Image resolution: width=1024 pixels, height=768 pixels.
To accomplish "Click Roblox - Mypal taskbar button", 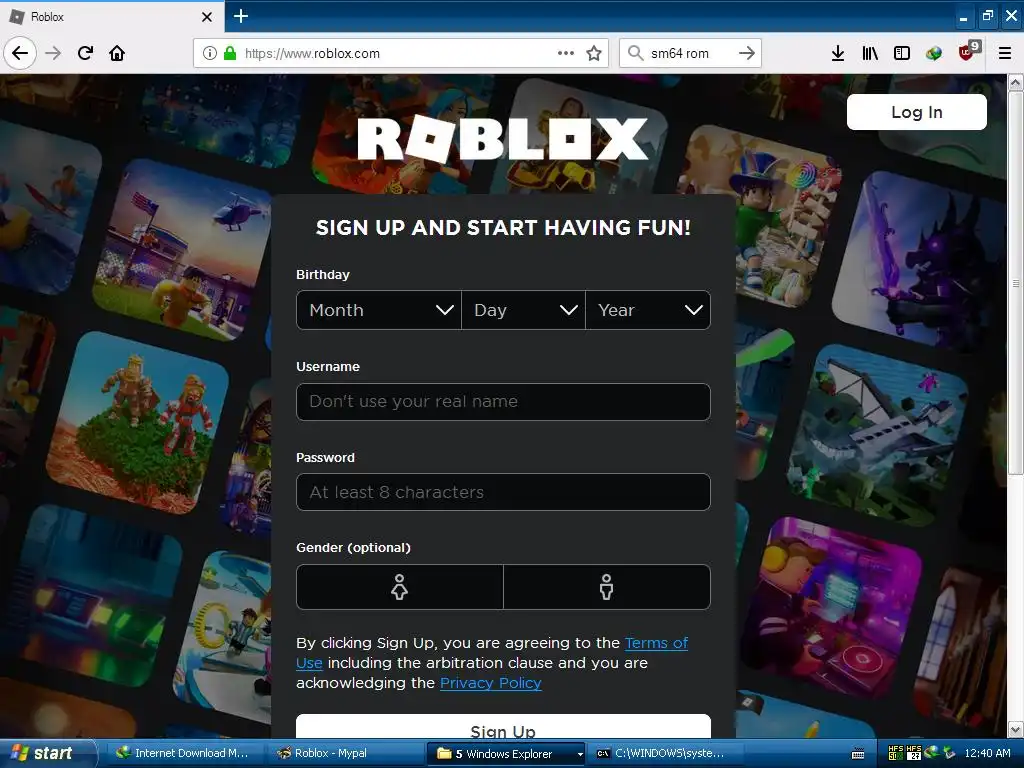I will pos(345,754).
